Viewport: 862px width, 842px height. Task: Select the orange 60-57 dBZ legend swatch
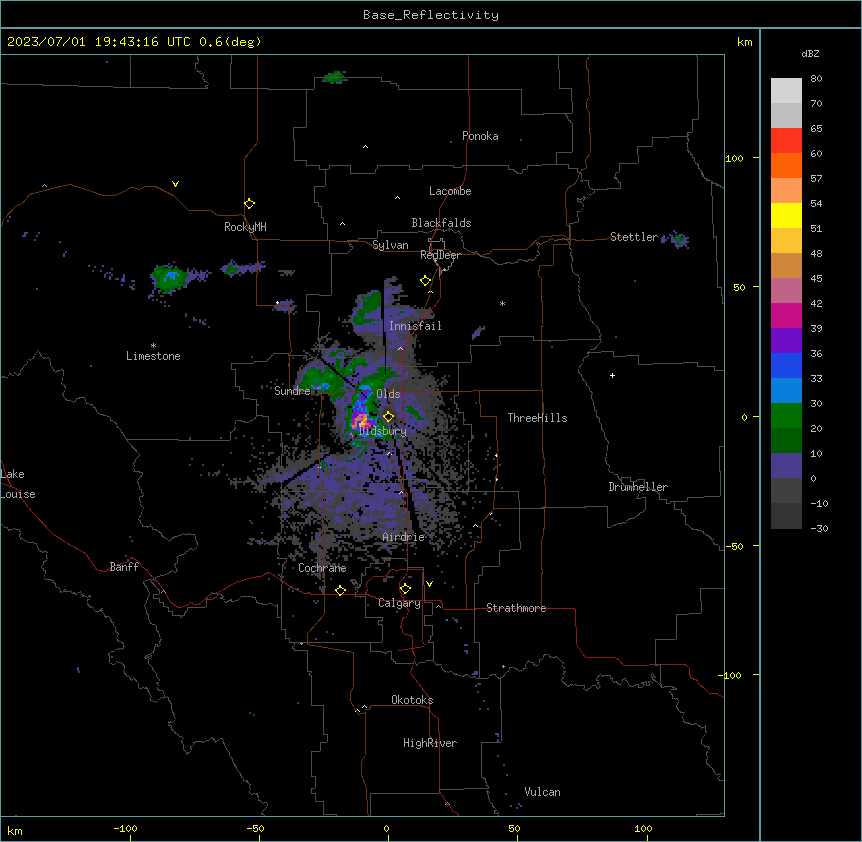tap(786, 165)
